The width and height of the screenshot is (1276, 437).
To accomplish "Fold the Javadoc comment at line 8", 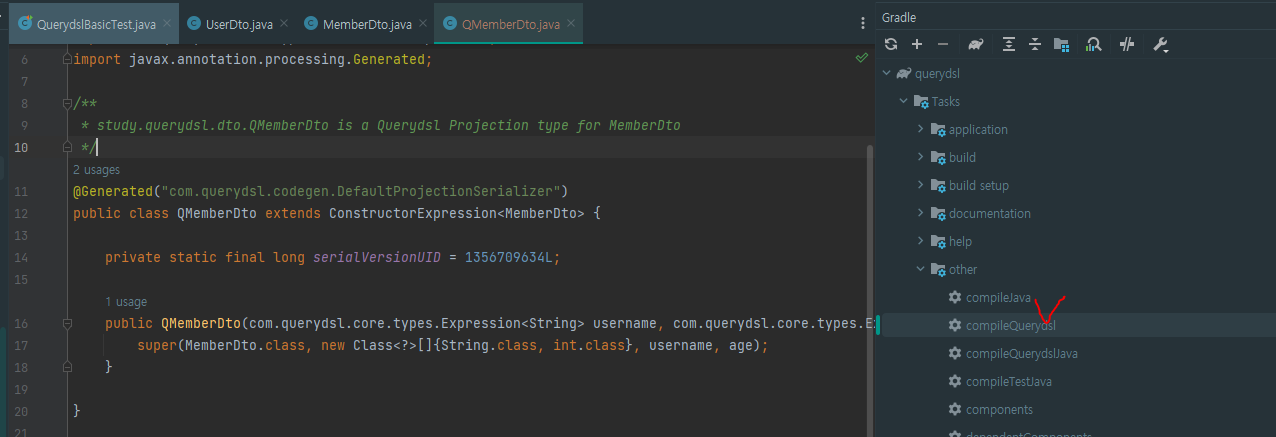I will coord(67,103).
